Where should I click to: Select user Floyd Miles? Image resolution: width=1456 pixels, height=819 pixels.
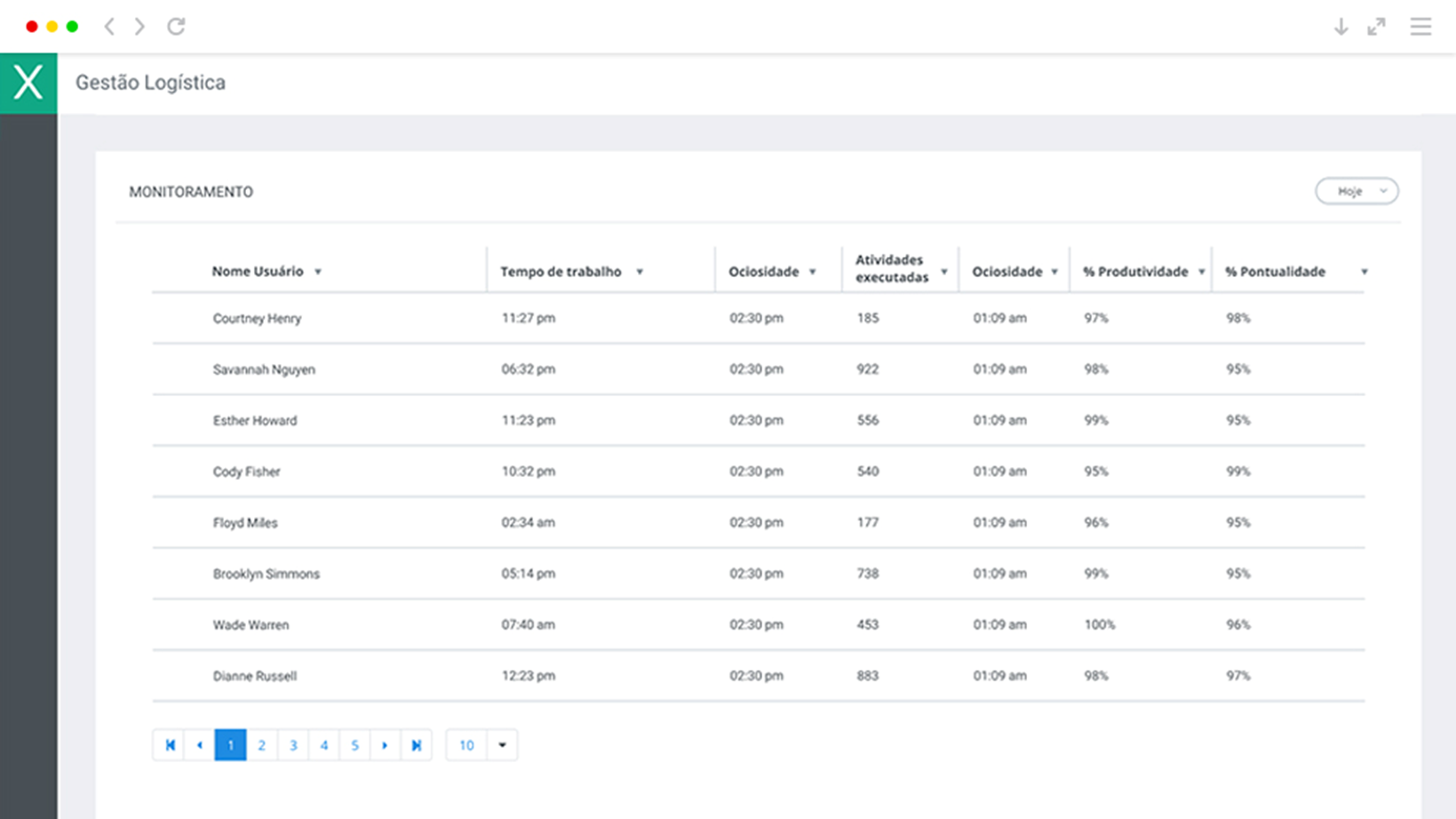point(245,522)
